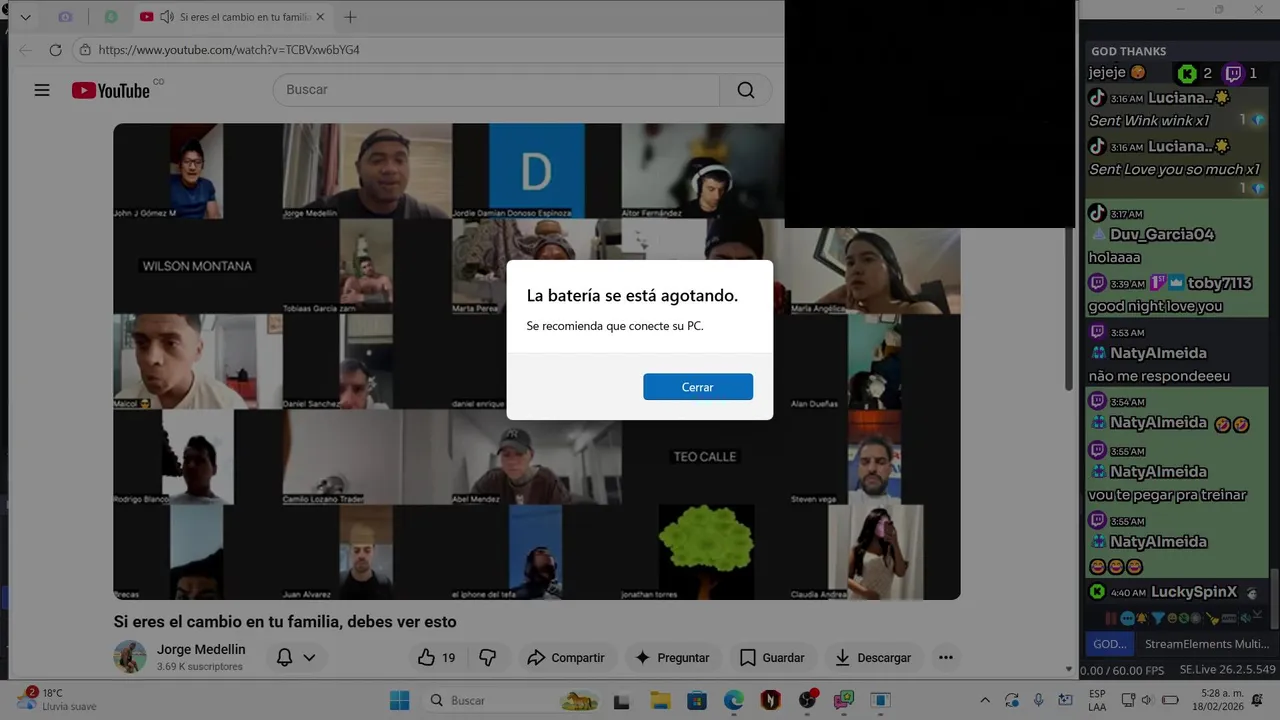Screen dimensions: 1280x720
Task: Switch to the purple camera pinned tab
Action: pyautogui.click(x=65, y=17)
